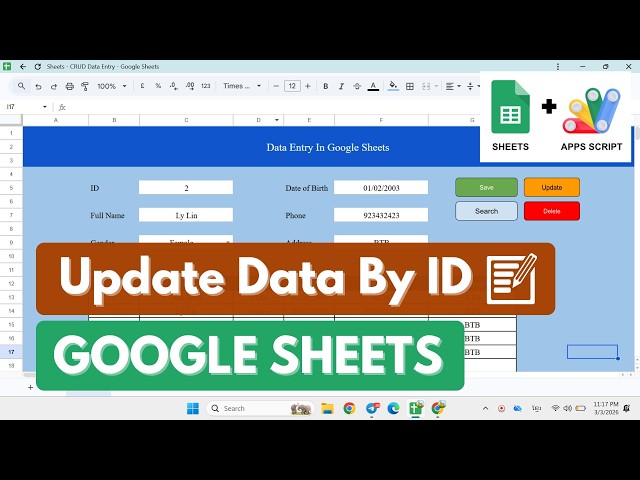The width and height of the screenshot is (640, 480).
Task: Open zoom level 100% dropdown
Action: click(112, 86)
